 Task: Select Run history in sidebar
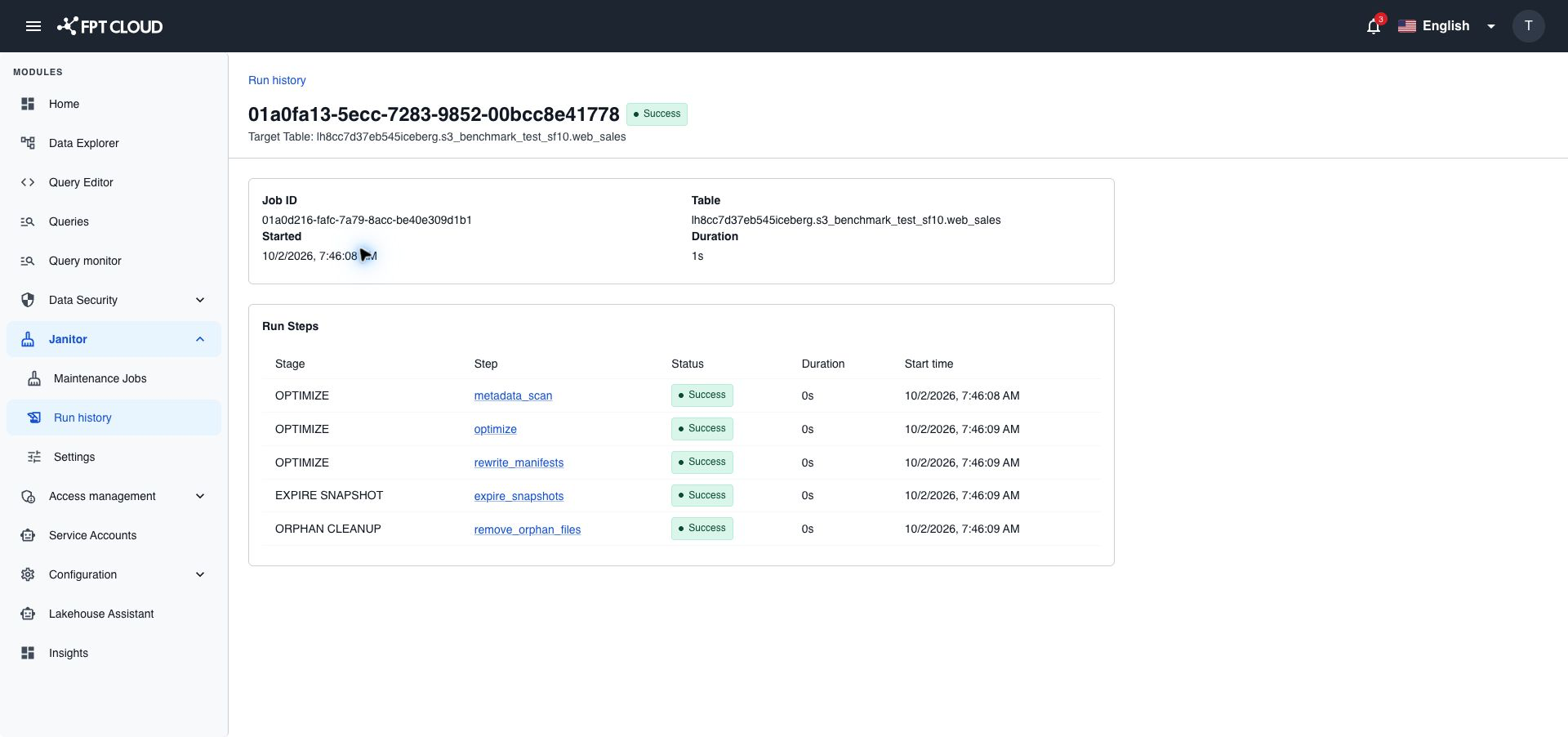(114, 418)
